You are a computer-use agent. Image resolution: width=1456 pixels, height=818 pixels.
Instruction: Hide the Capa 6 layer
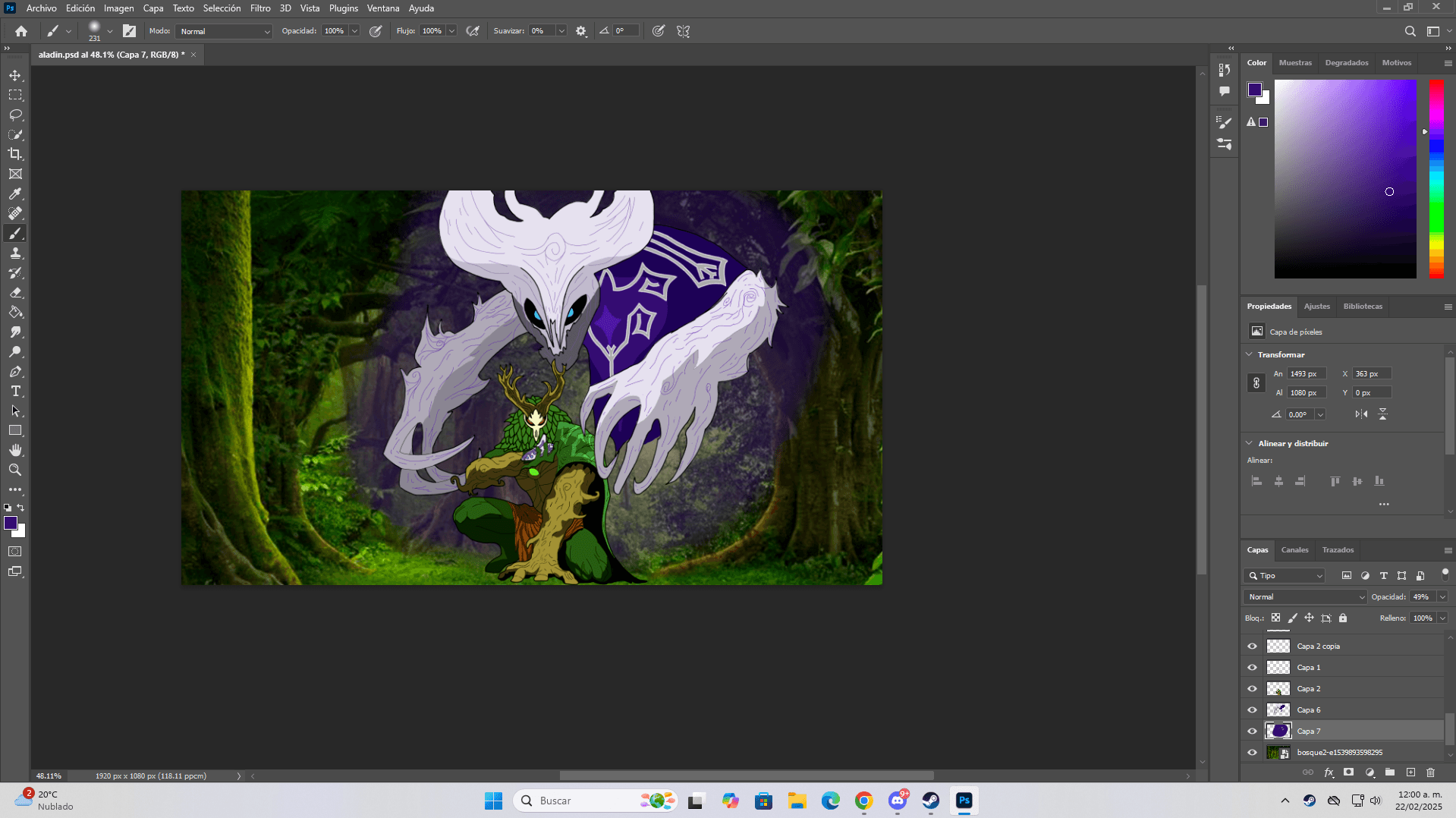click(x=1252, y=710)
